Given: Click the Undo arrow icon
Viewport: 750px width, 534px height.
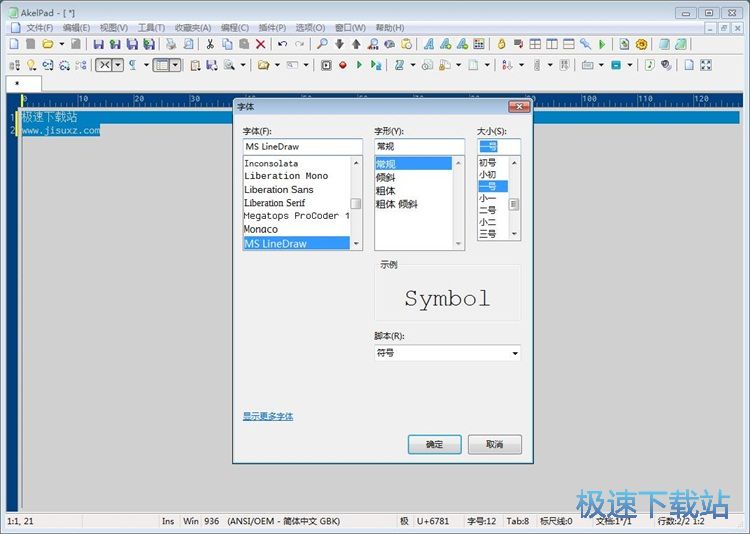Looking at the screenshot, I should [x=283, y=44].
